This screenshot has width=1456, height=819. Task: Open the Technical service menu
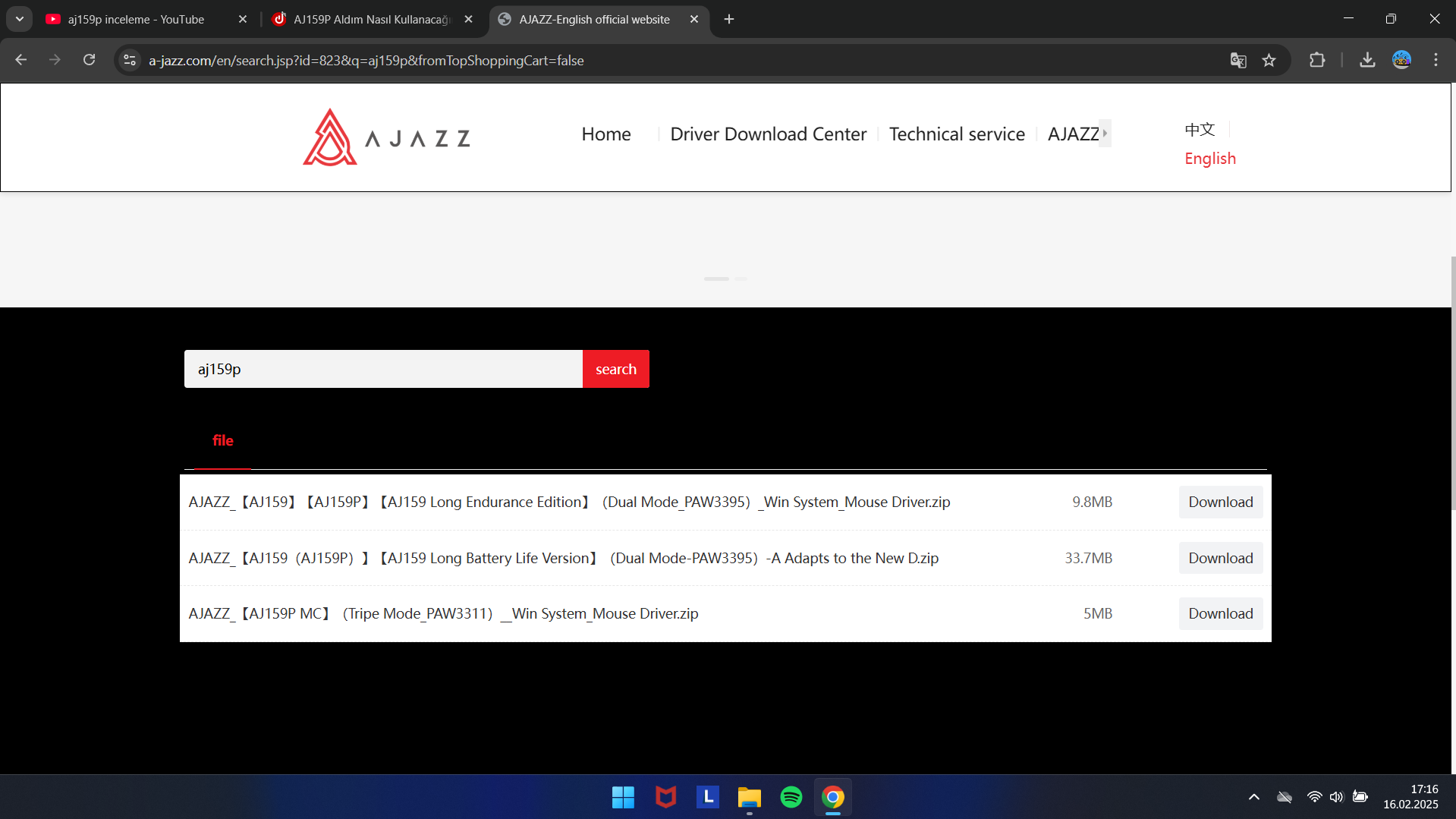click(957, 134)
